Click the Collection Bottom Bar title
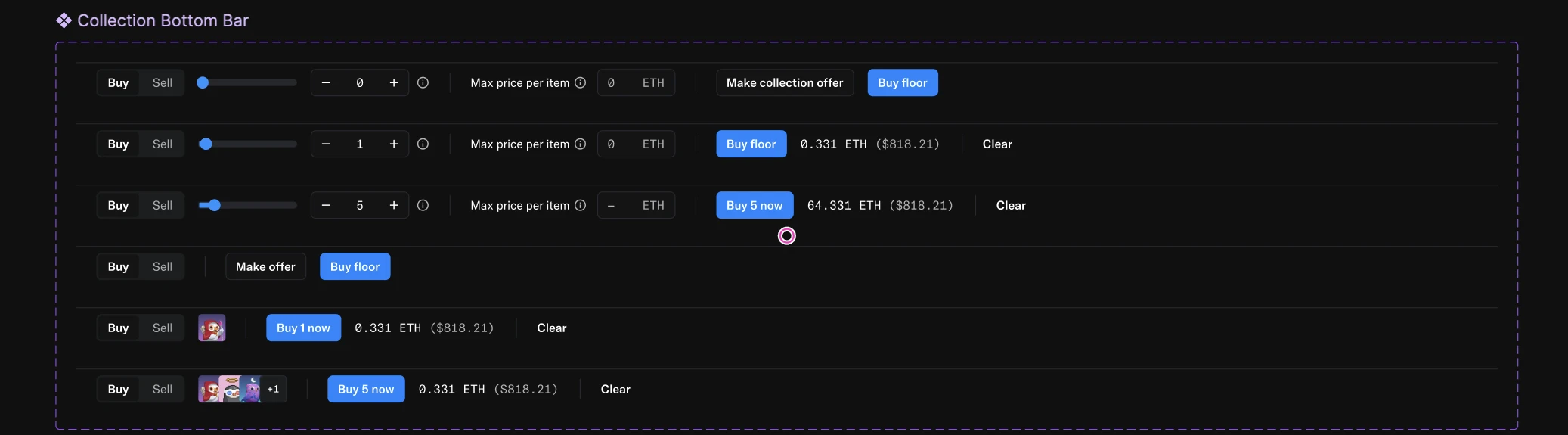The height and width of the screenshot is (435, 1568). click(x=163, y=20)
